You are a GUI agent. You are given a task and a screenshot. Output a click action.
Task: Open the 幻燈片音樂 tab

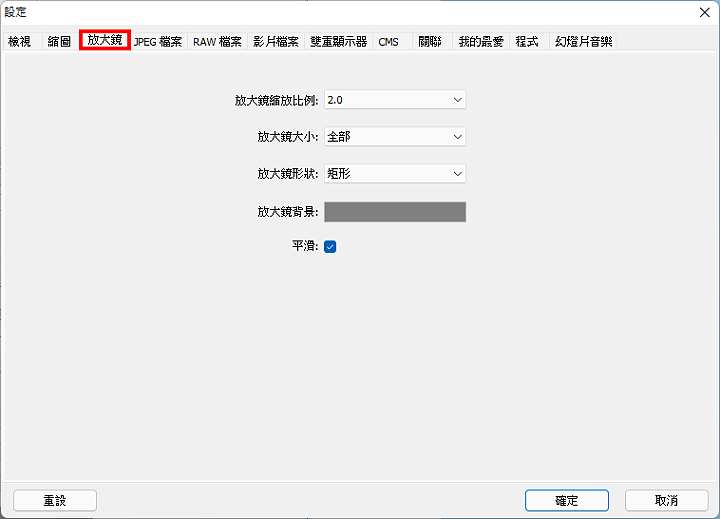click(x=583, y=41)
